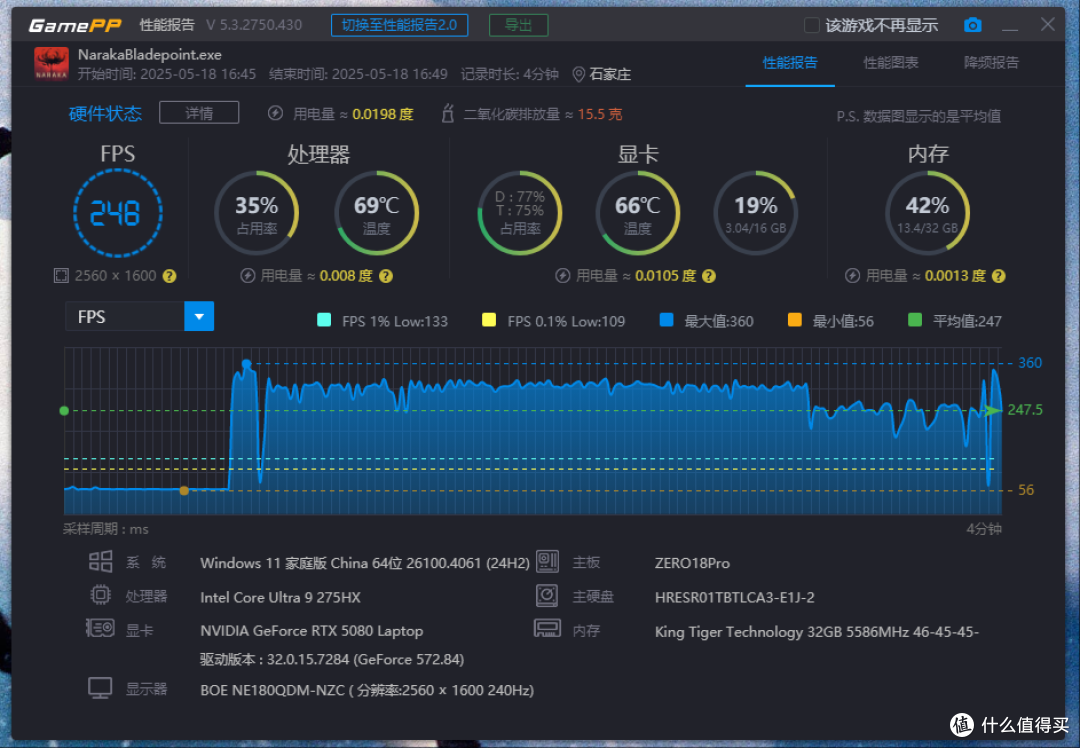
Task: Click the CPU power consumption bolt icon
Action: point(247,276)
